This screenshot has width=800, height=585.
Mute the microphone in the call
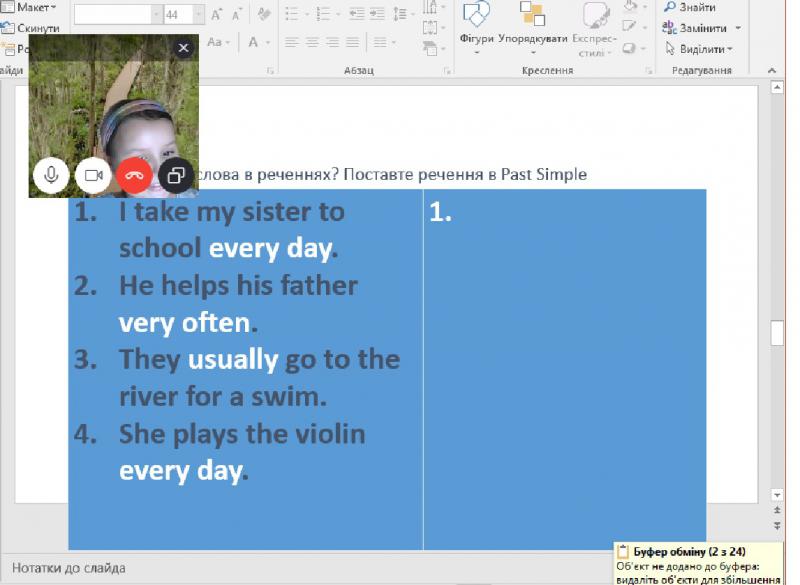51,175
